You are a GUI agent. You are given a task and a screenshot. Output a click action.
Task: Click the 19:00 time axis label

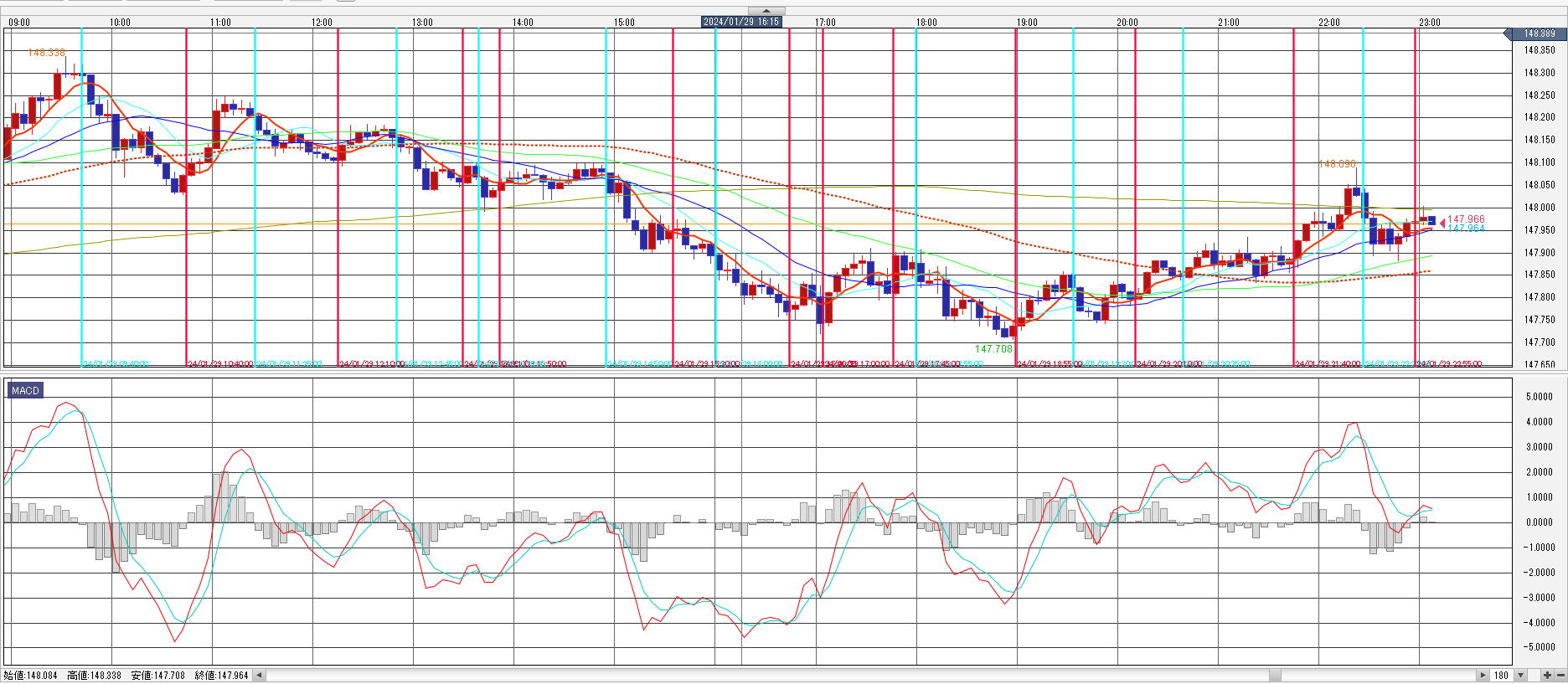(1027, 23)
